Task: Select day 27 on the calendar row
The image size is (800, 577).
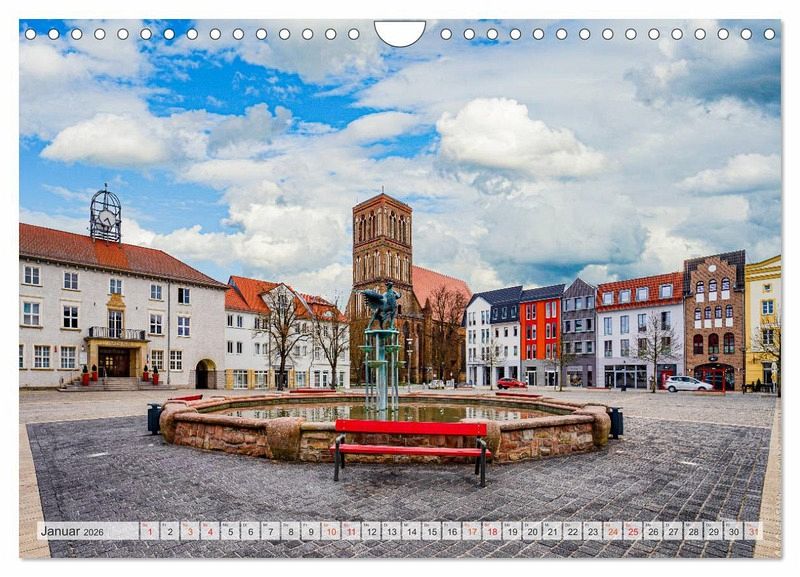Action: click(673, 531)
